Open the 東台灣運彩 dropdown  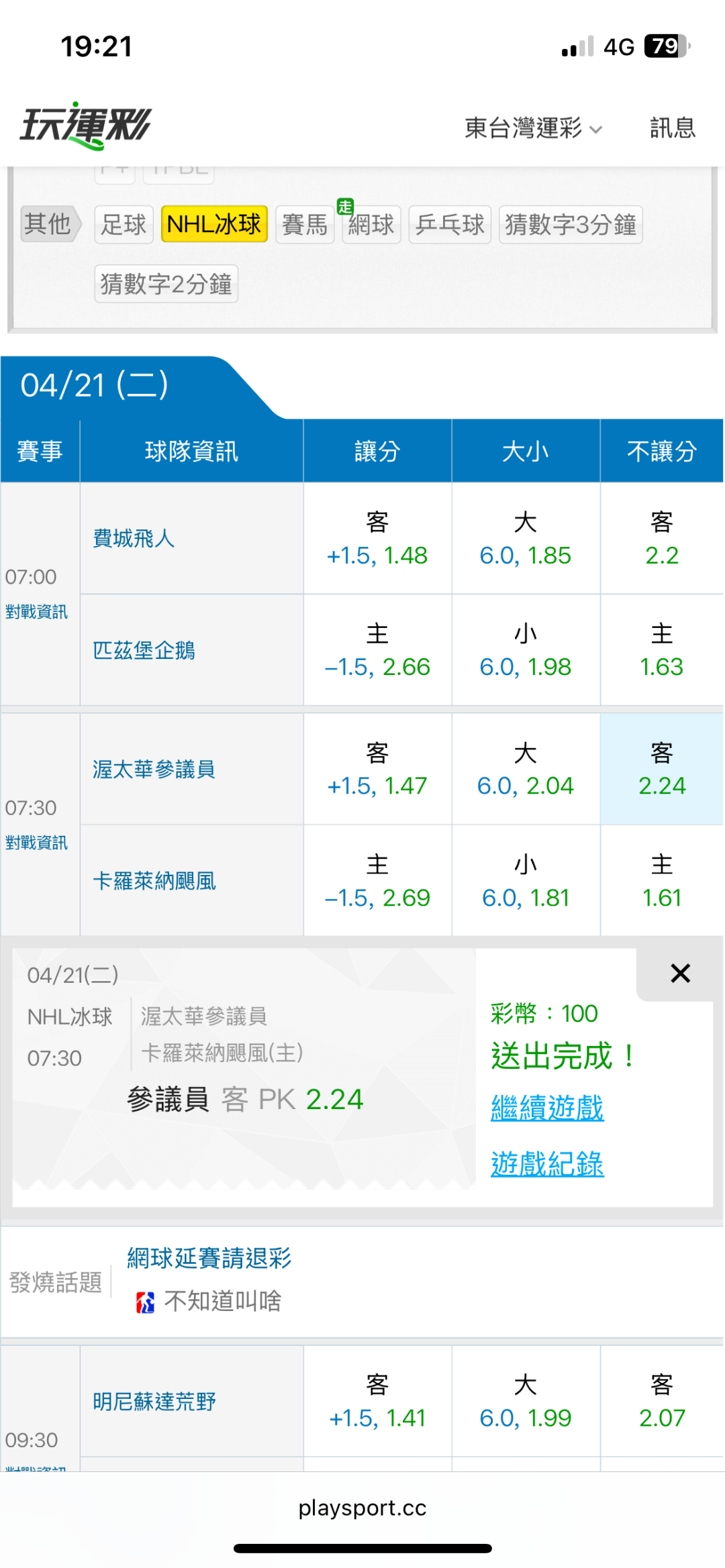click(x=533, y=127)
